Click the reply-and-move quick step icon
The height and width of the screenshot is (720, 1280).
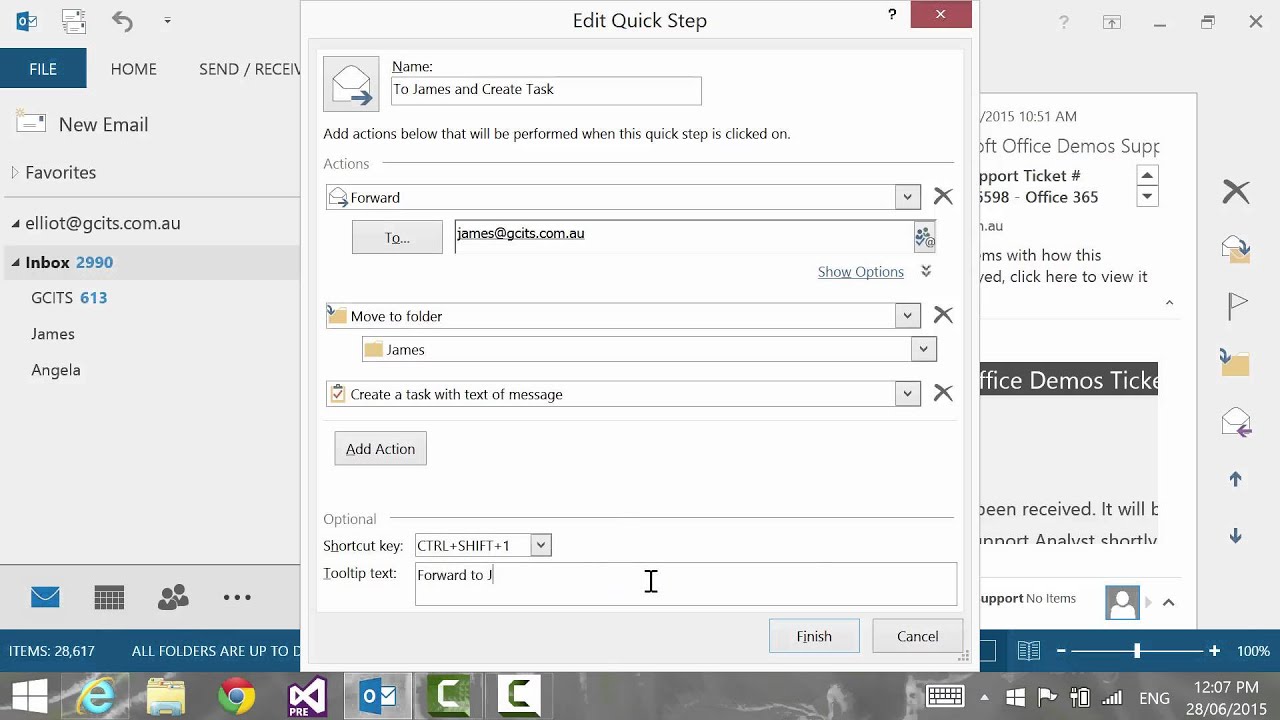tap(1236, 248)
